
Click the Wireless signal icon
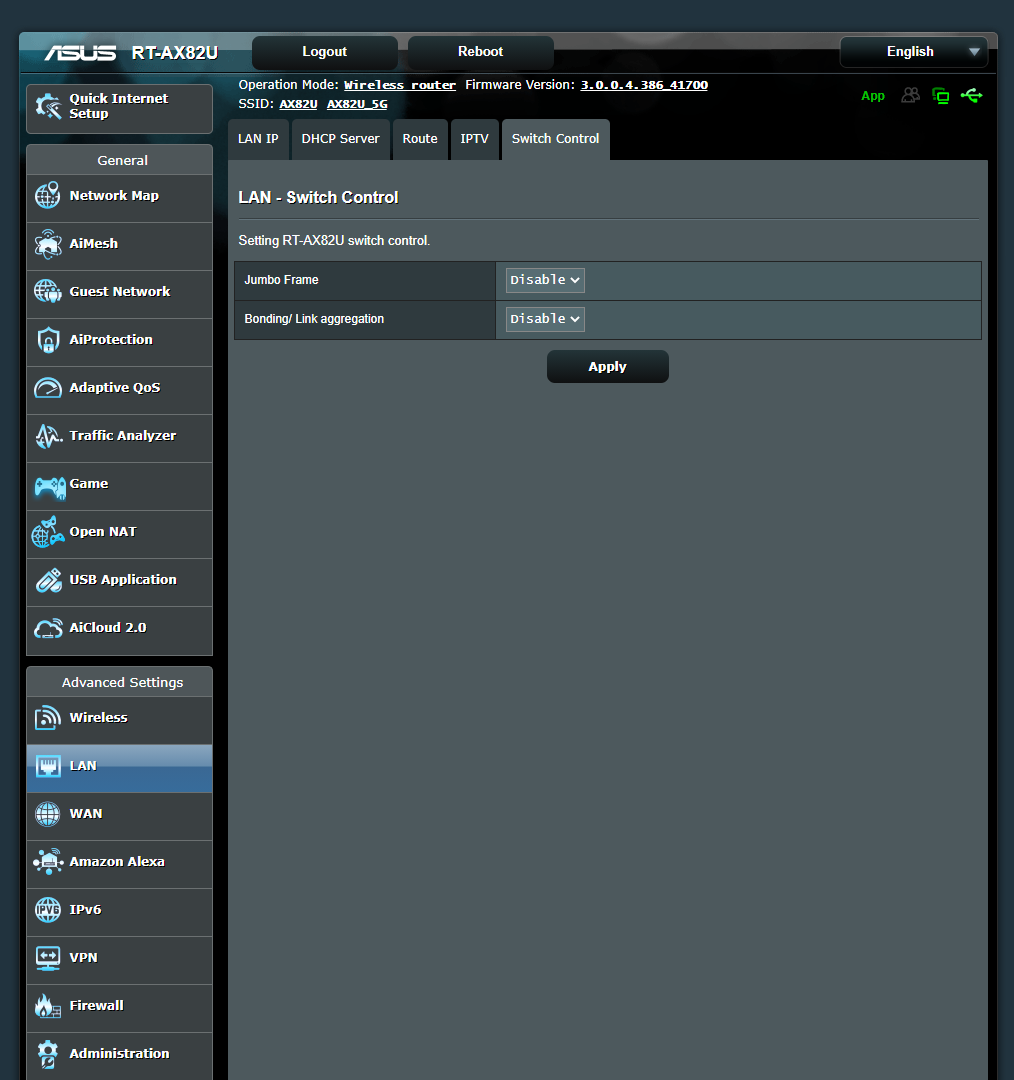coord(48,718)
